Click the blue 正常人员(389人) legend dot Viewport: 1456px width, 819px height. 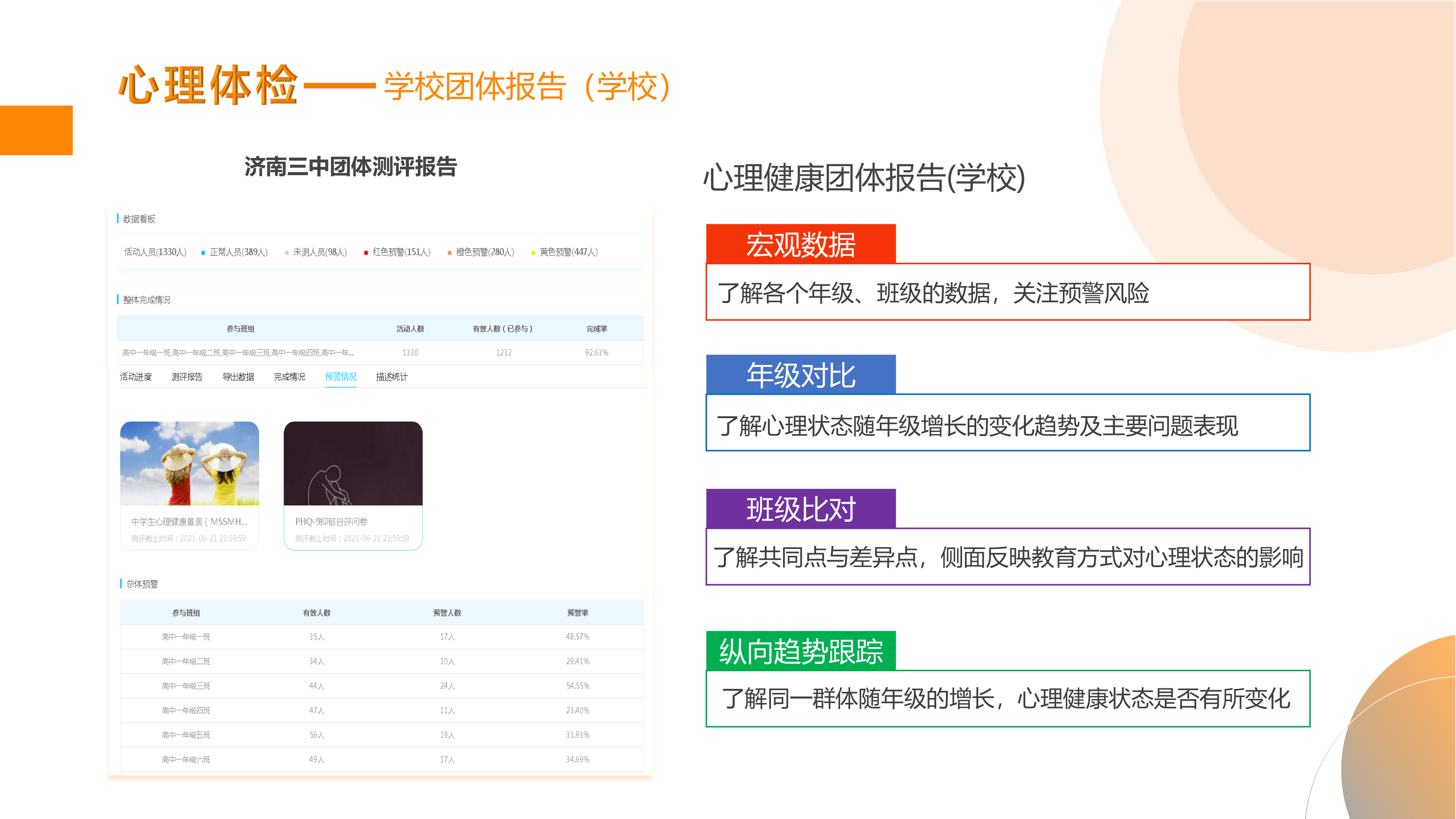[x=203, y=253]
